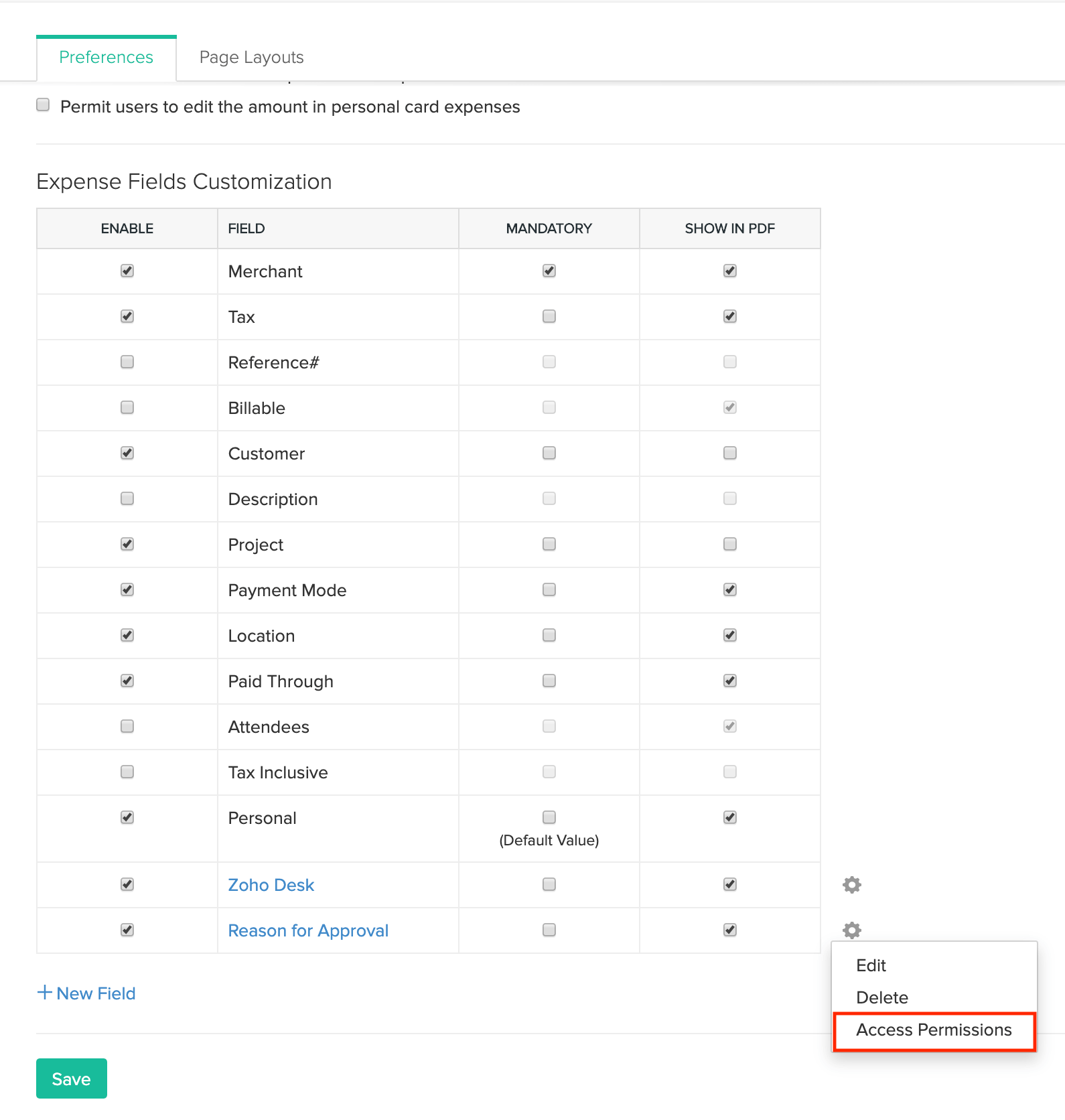Viewport: 1065px width, 1120px height.
Task: Choose Edit in the gear dropdown
Action: 871,965
